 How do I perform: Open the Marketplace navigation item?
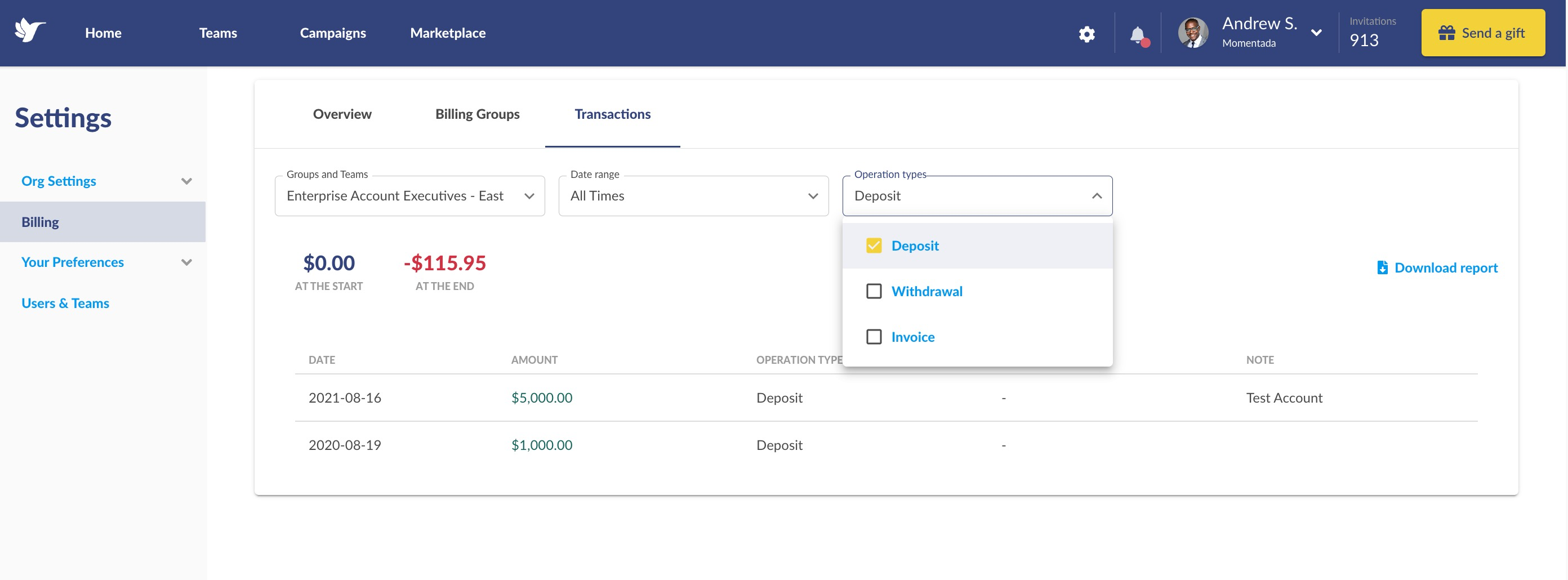coord(447,33)
